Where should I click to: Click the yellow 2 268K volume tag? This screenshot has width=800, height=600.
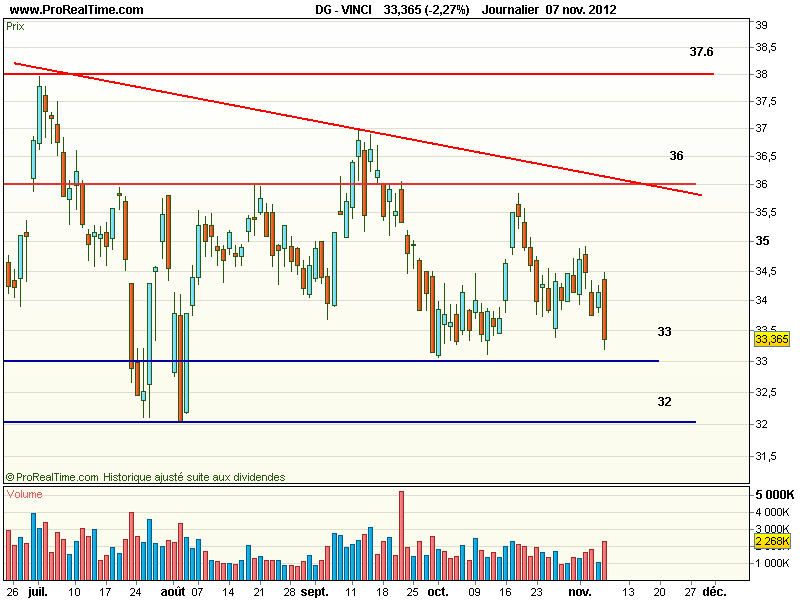pos(771,541)
